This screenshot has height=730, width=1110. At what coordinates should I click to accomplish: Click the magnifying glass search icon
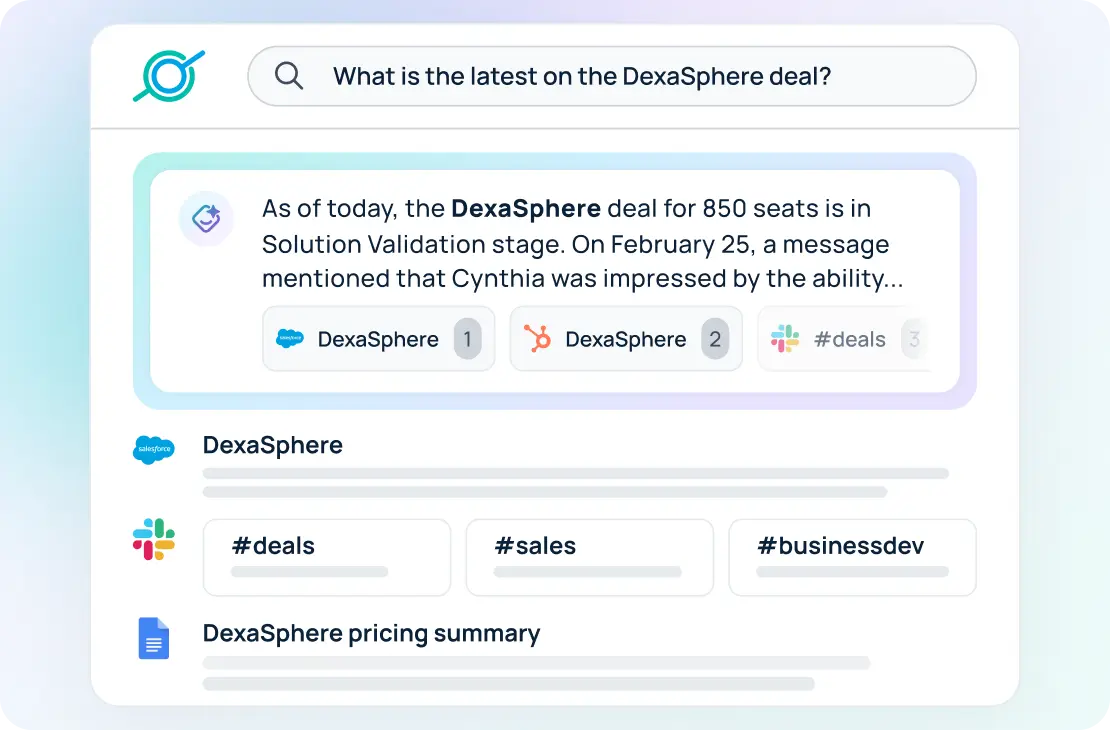(x=289, y=75)
